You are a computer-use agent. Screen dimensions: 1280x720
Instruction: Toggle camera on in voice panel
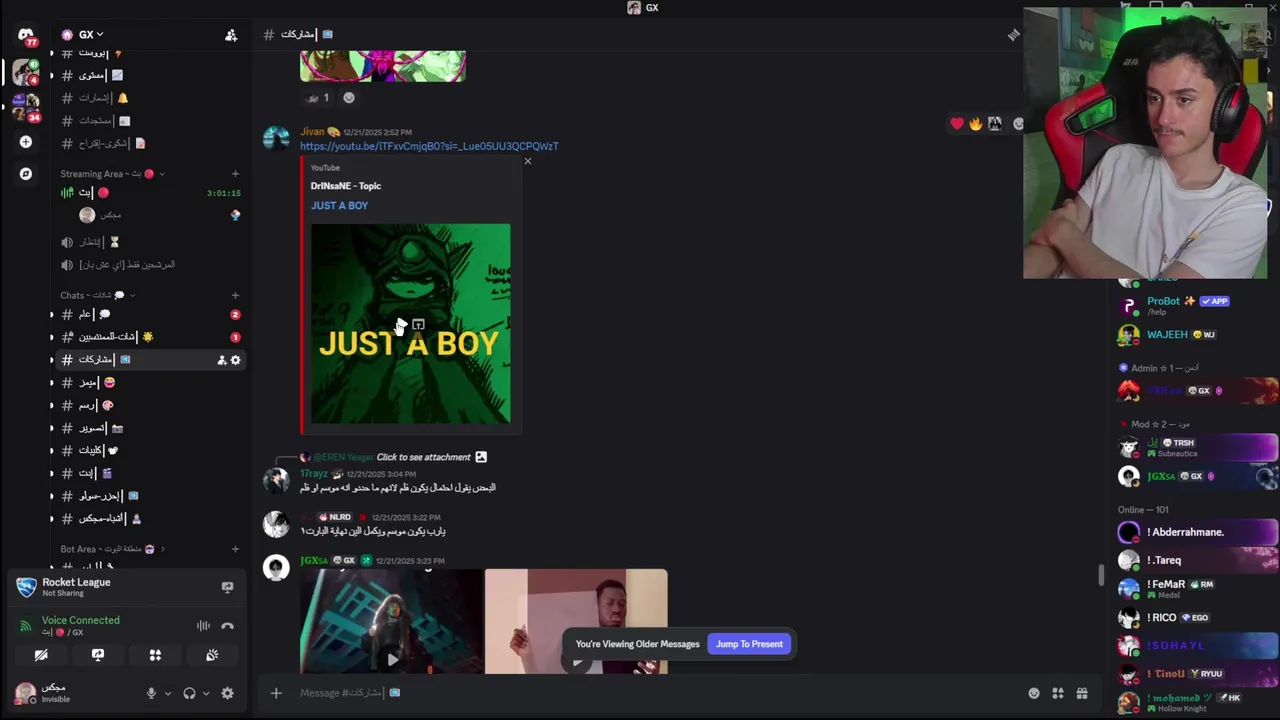(x=41, y=655)
